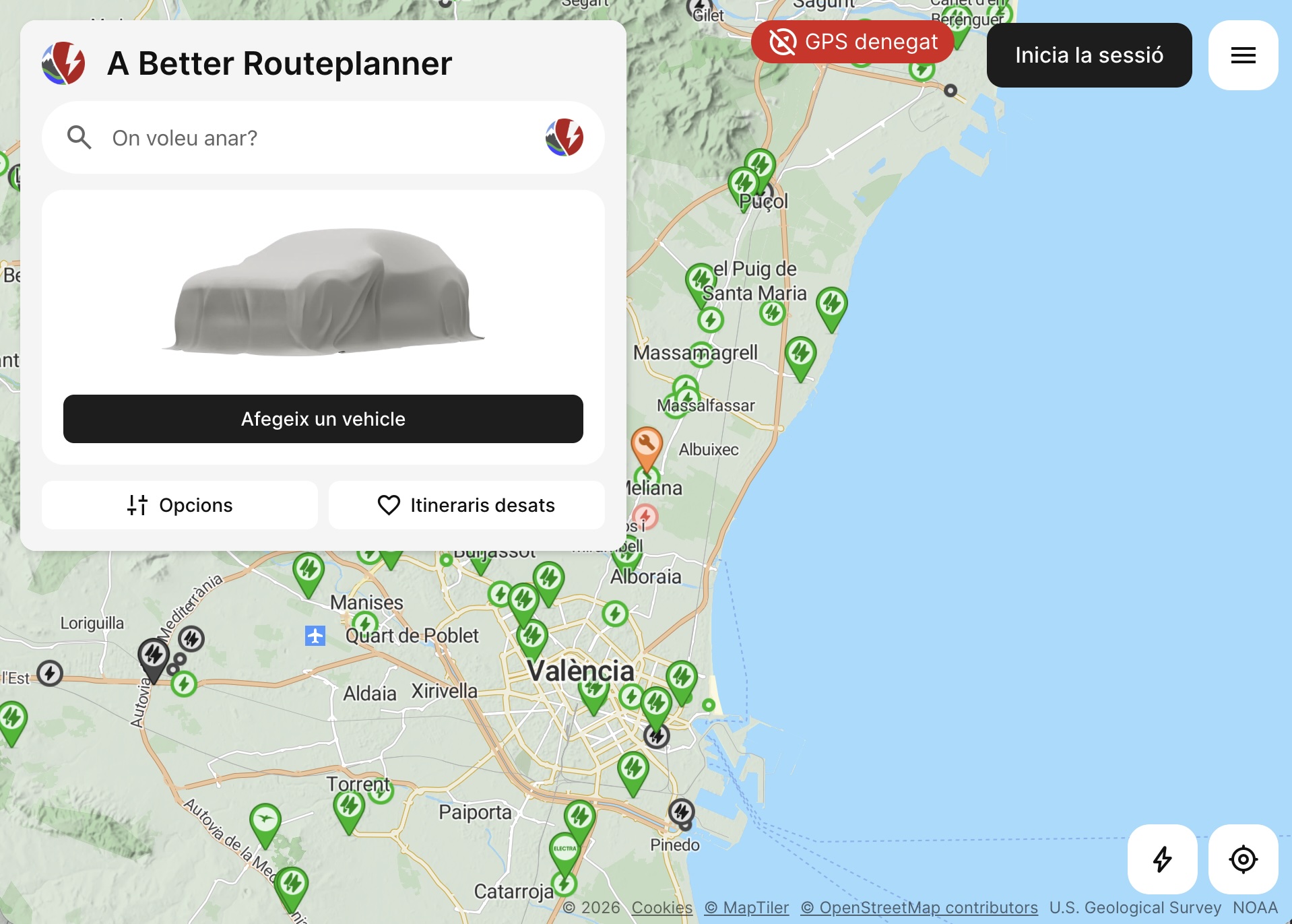Focus the 'On voleu anar?' search field
Image resolution: width=1292 pixels, height=924 pixels.
tap(323, 137)
